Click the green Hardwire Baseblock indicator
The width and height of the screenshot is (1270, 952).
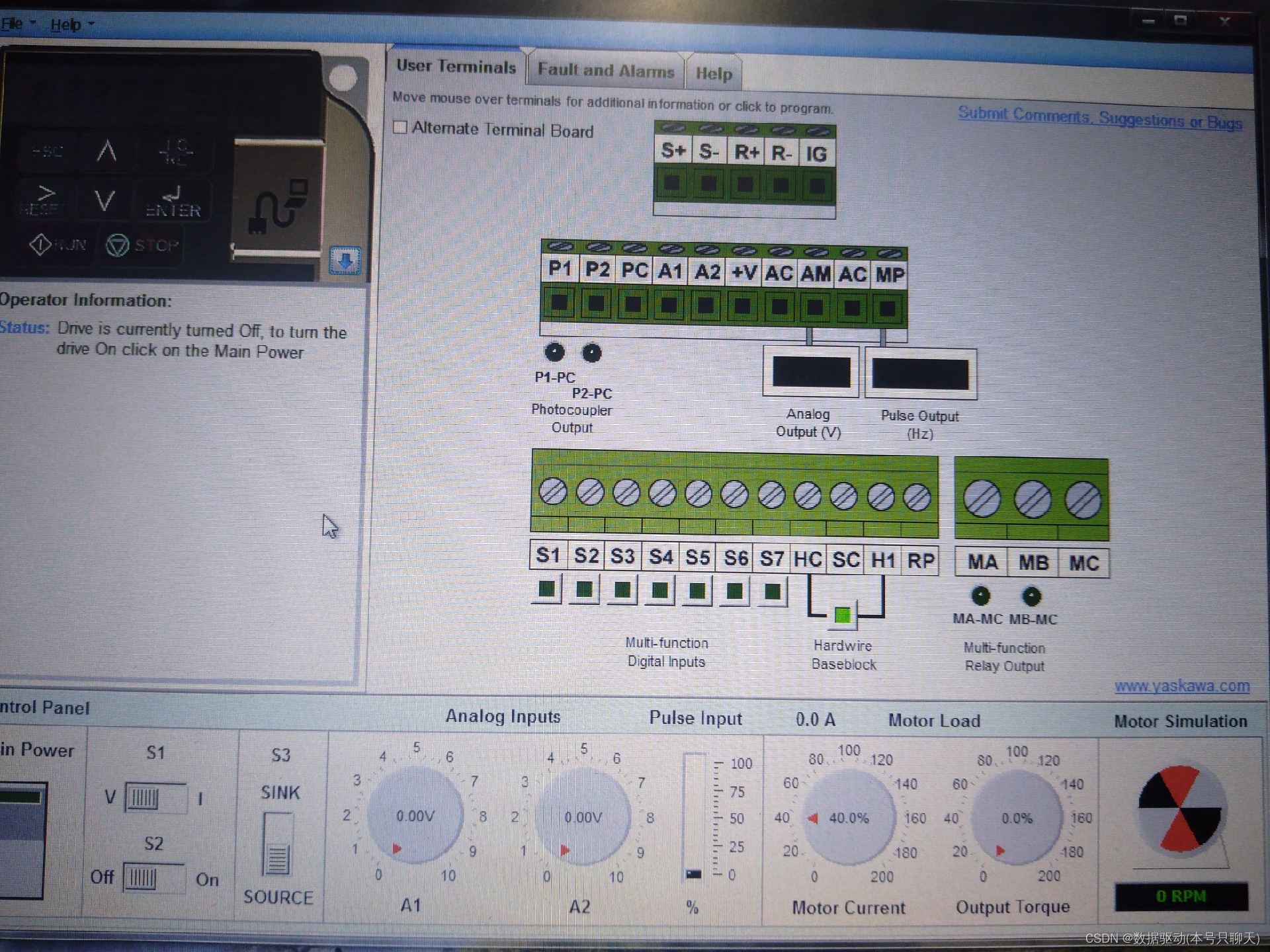[843, 616]
